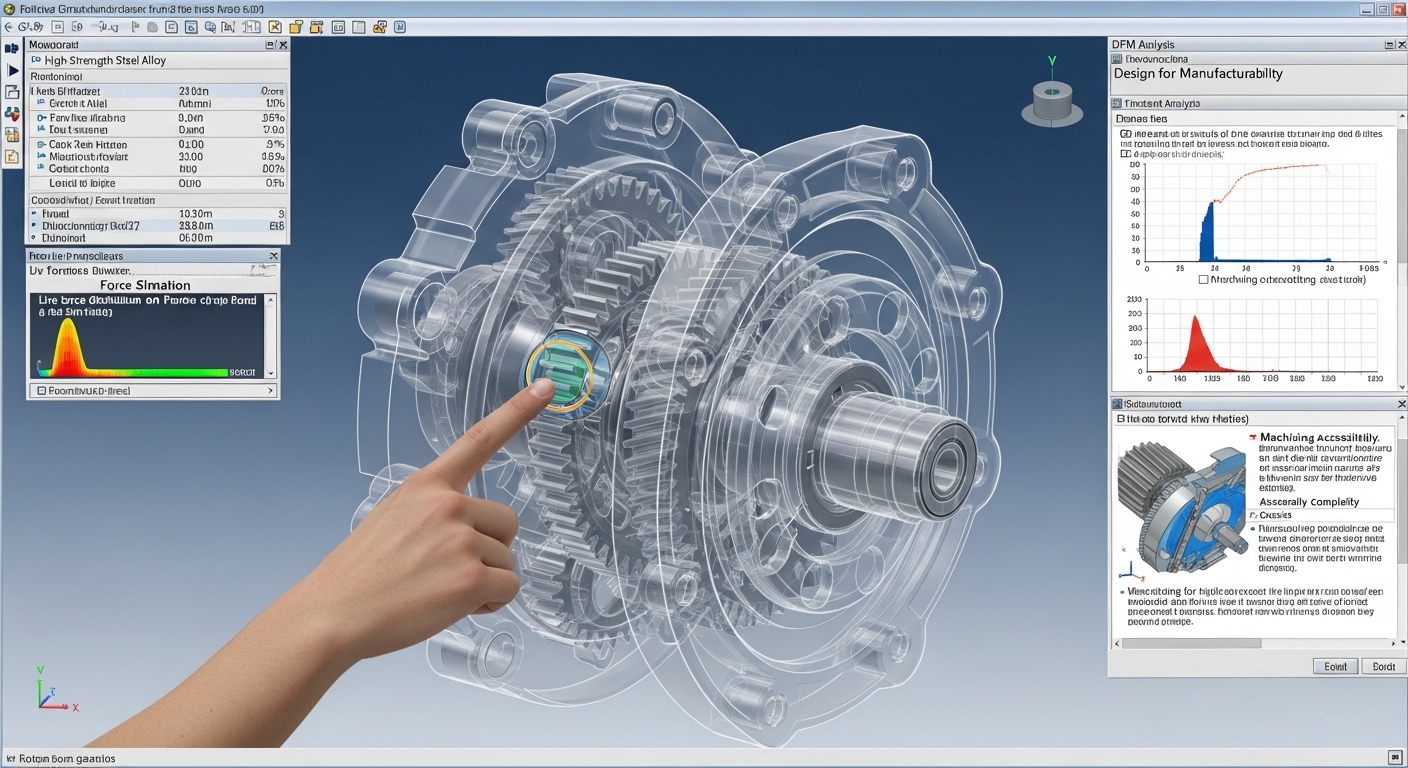Click the top blue icon in the left sidebar
The height and width of the screenshot is (768, 1408).
pyautogui.click(x=12, y=48)
